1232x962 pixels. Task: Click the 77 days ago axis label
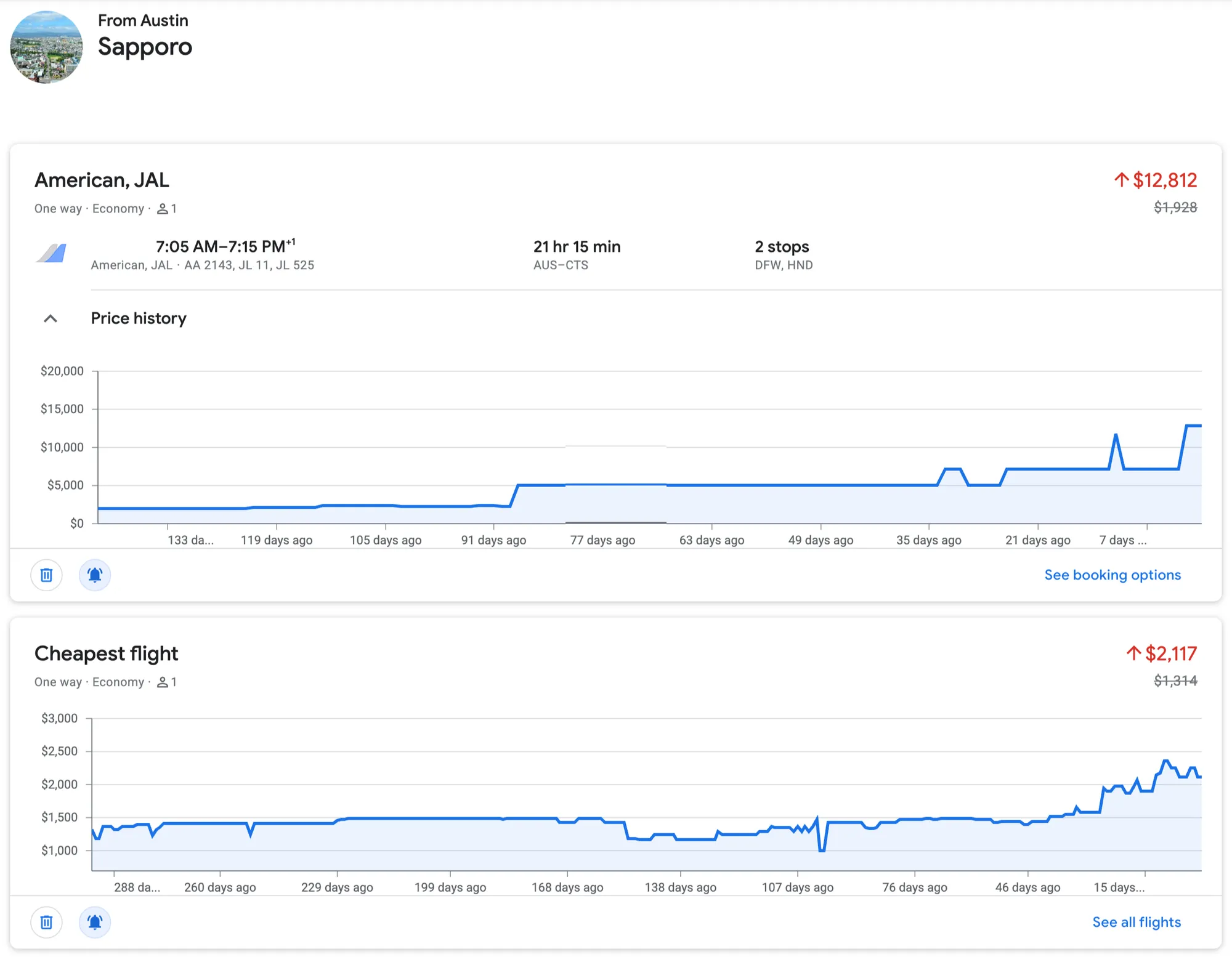coord(602,540)
